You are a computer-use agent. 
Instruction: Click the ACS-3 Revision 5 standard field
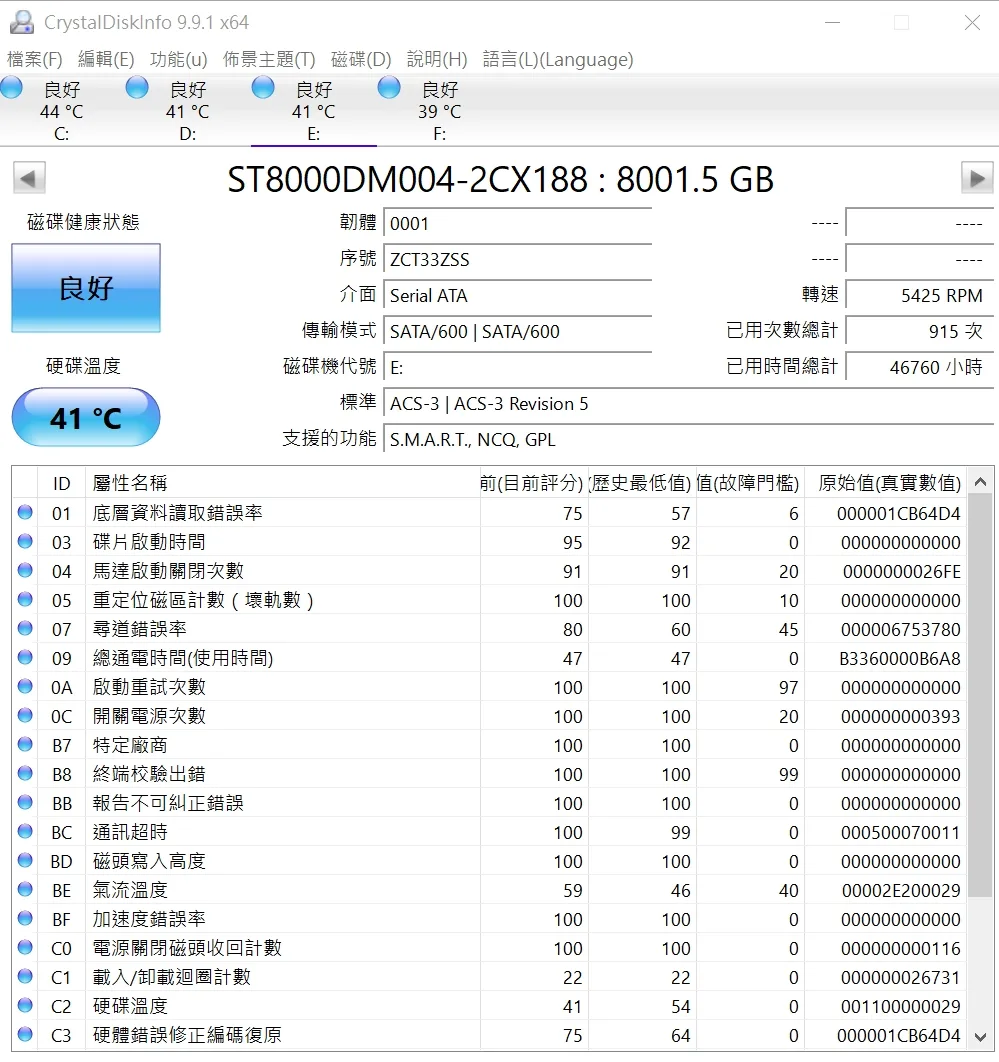[688, 404]
